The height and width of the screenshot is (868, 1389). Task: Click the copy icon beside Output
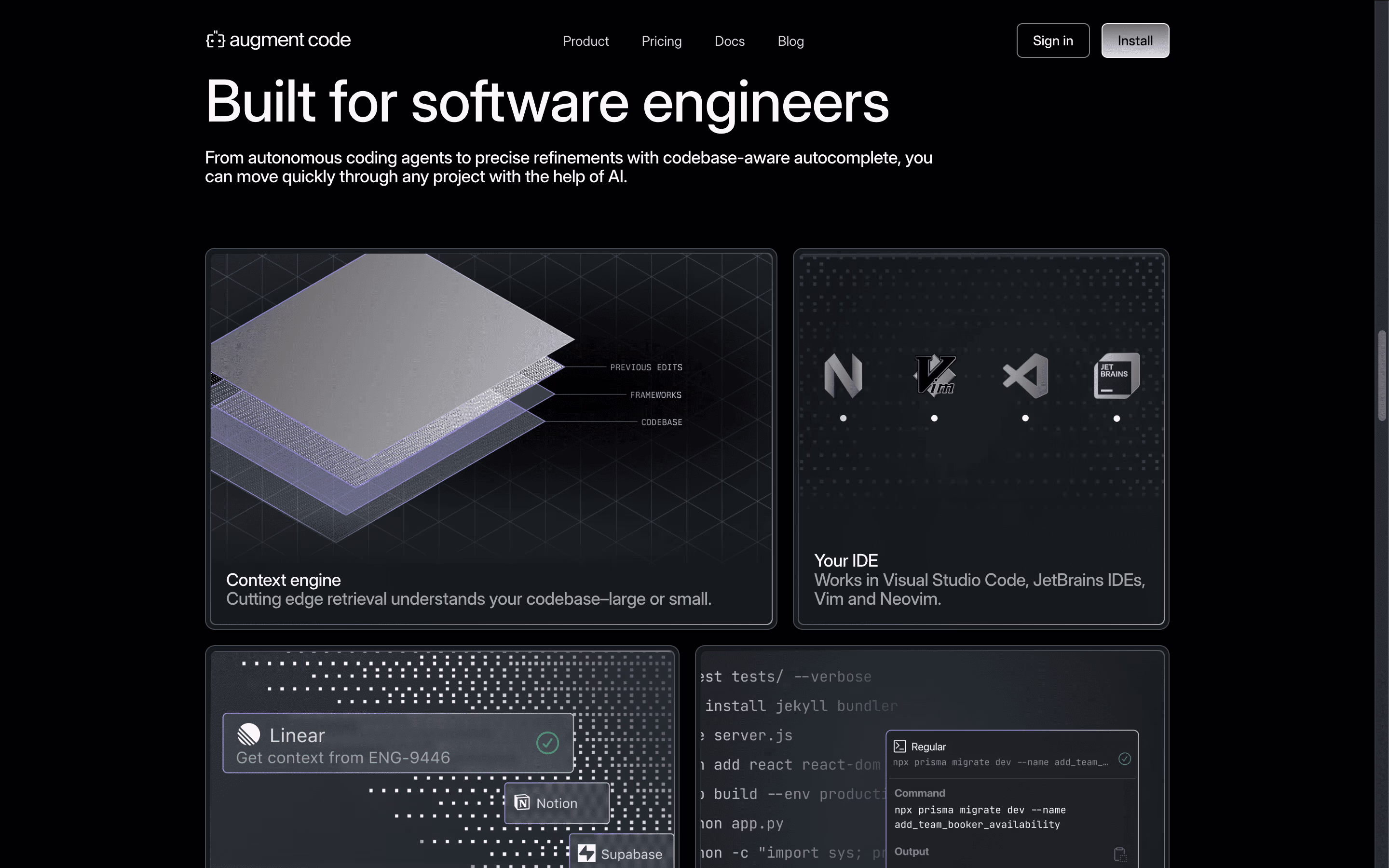coord(1120,854)
